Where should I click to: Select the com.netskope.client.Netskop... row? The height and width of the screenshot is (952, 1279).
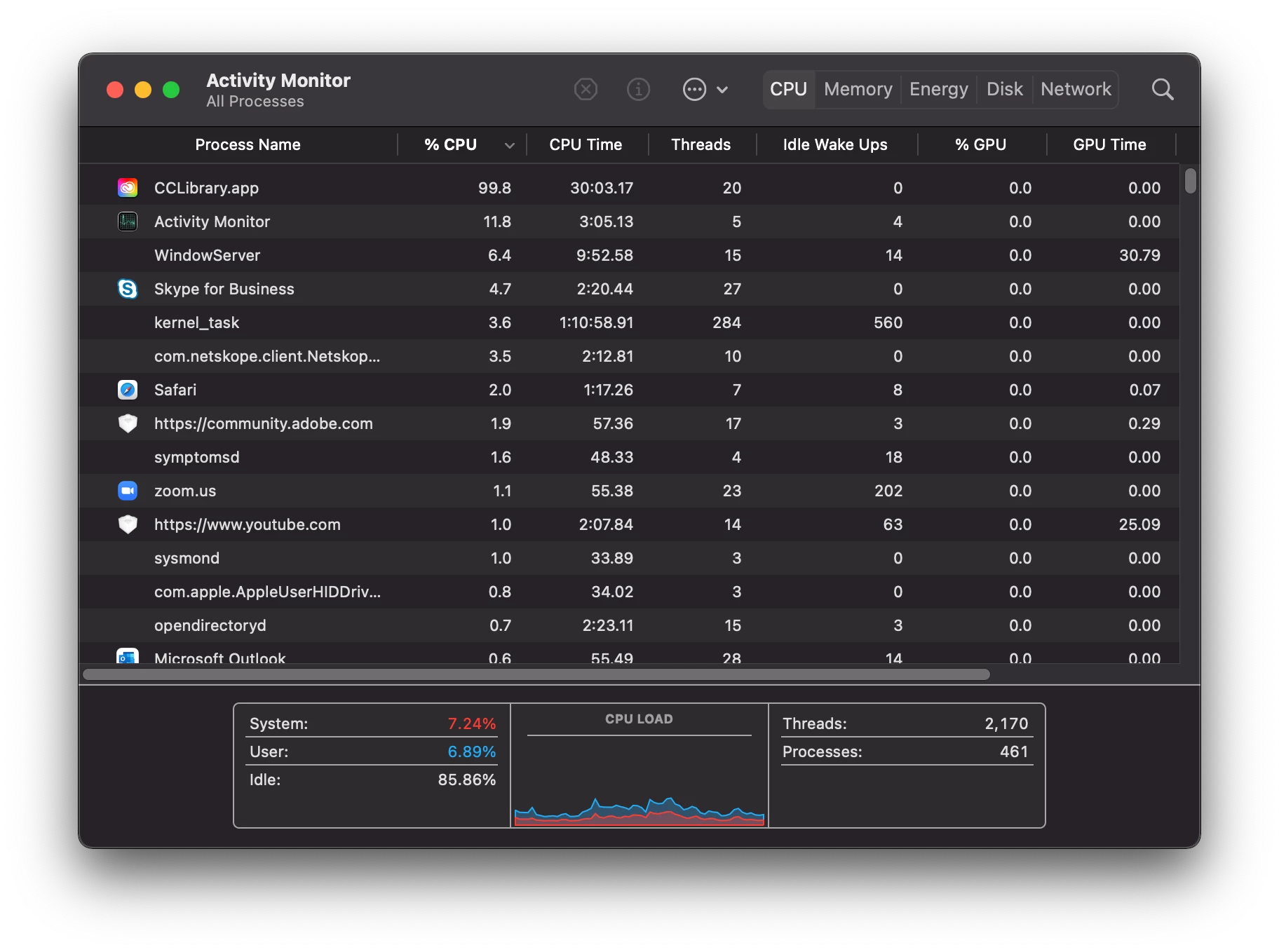pos(629,356)
